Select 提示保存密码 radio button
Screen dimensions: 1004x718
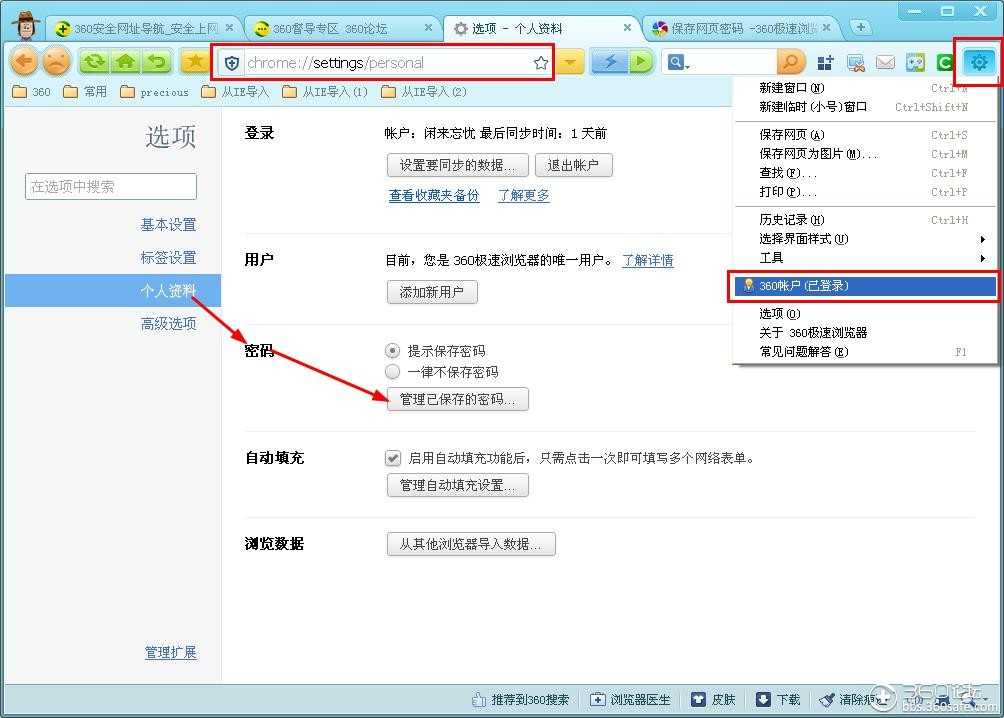[x=392, y=350]
